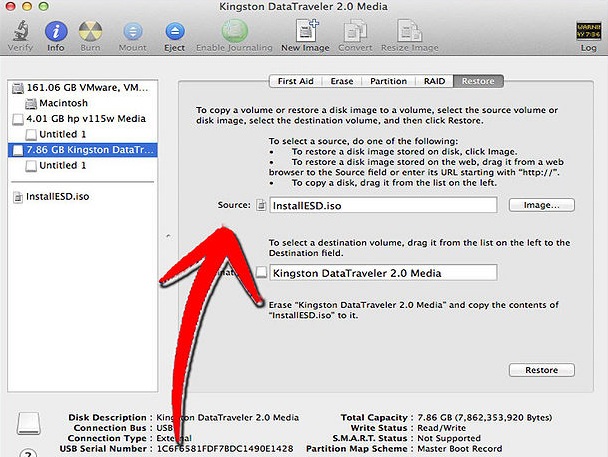Switch to the First Aid tab
Viewport: 608px width, 457px height.
click(x=295, y=81)
